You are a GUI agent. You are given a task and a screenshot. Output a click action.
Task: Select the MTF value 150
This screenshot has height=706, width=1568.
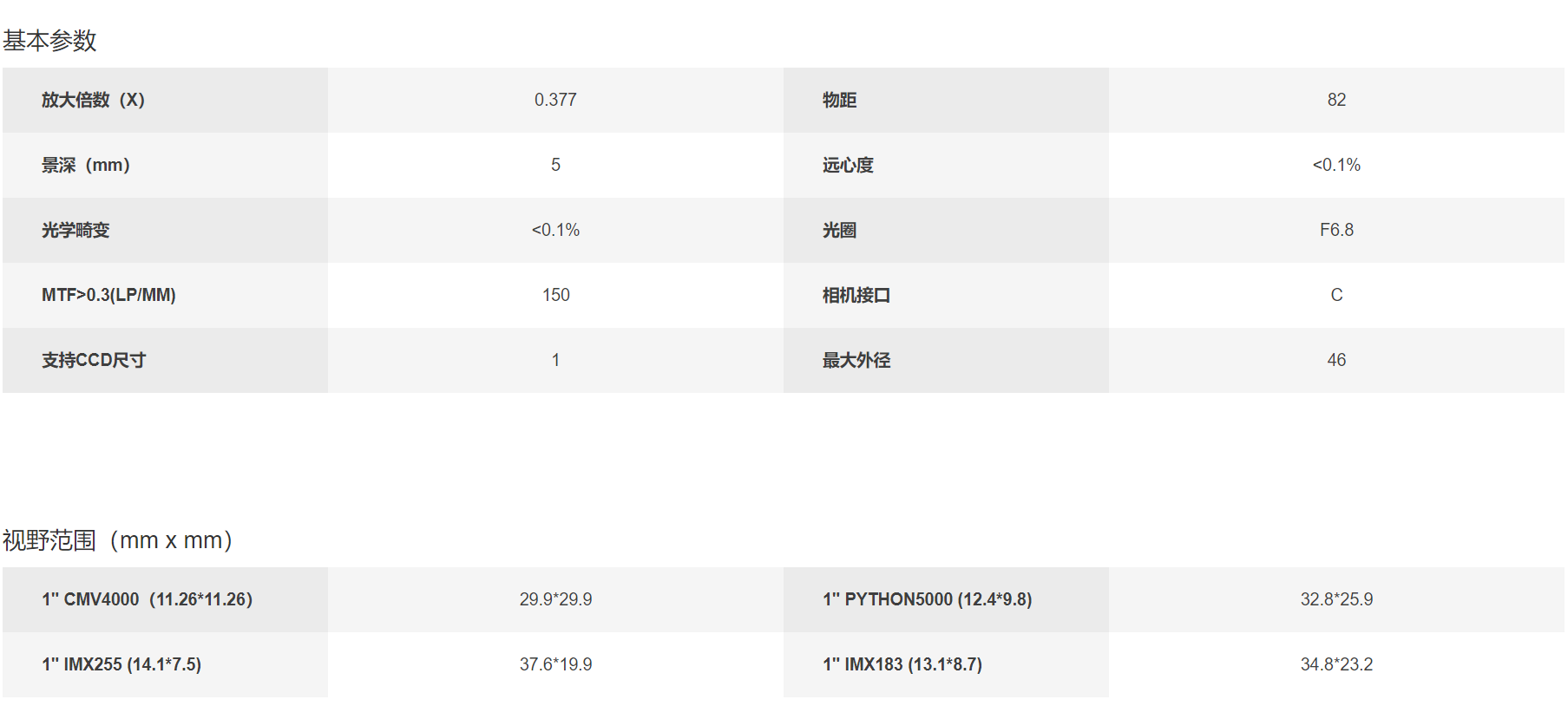pyautogui.click(x=555, y=295)
